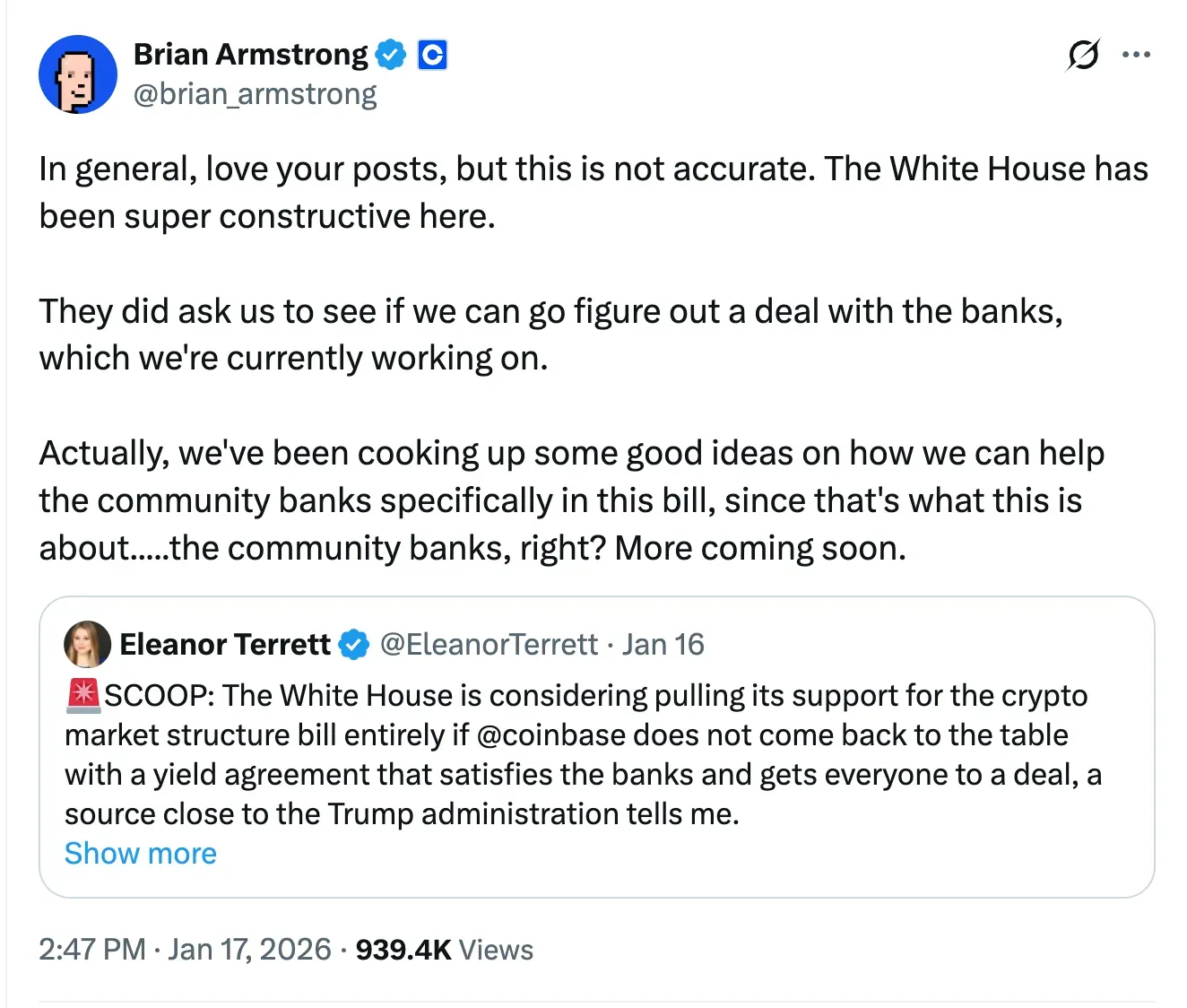This screenshot has height=1008, width=1187.
Task: Click Brian Armstrong's blue verified checkmark
Action: (389, 54)
